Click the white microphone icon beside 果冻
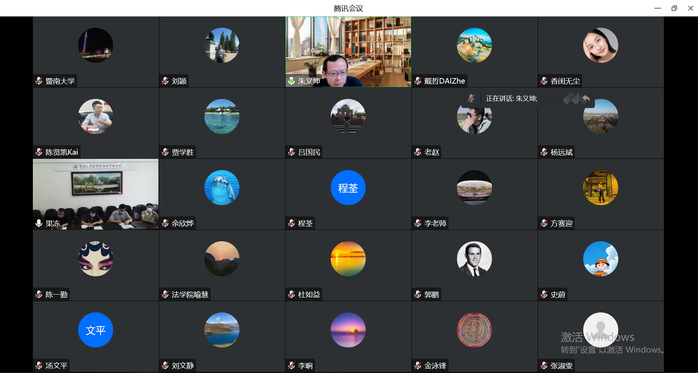Viewport: 698px width, 373px height. point(39,223)
